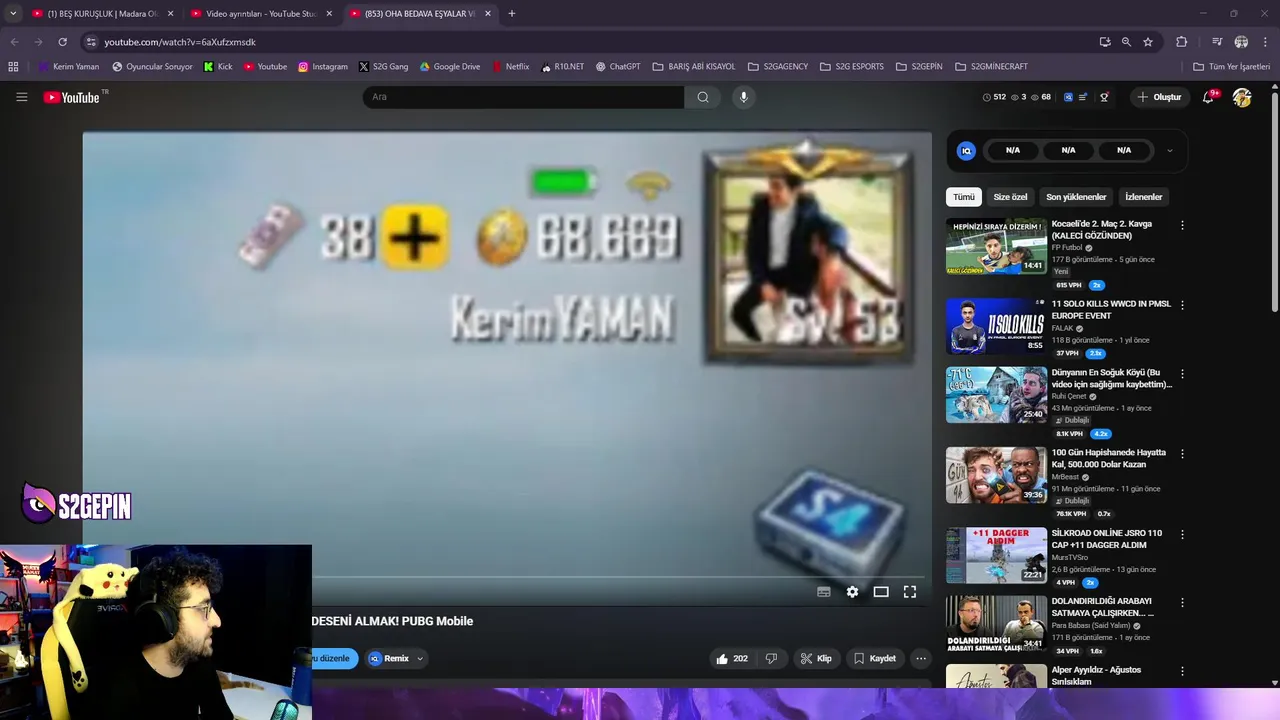Open the Chrome zoom magnifier icon
The width and height of the screenshot is (1280, 720).
coord(1126,42)
